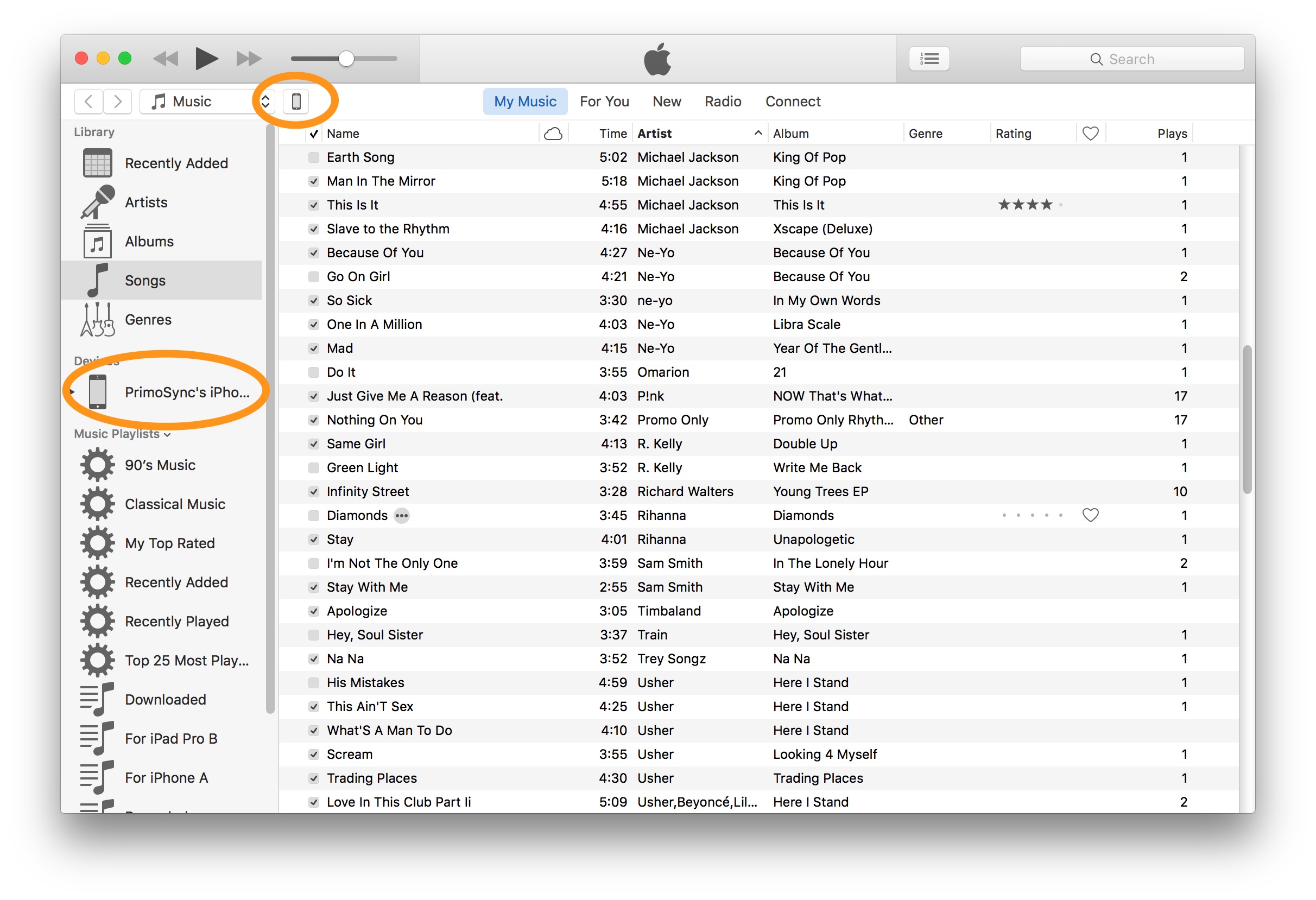Open the 90's Music smart playlist
The height and width of the screenshot is (900, 1316).
[x=161, y=465]
